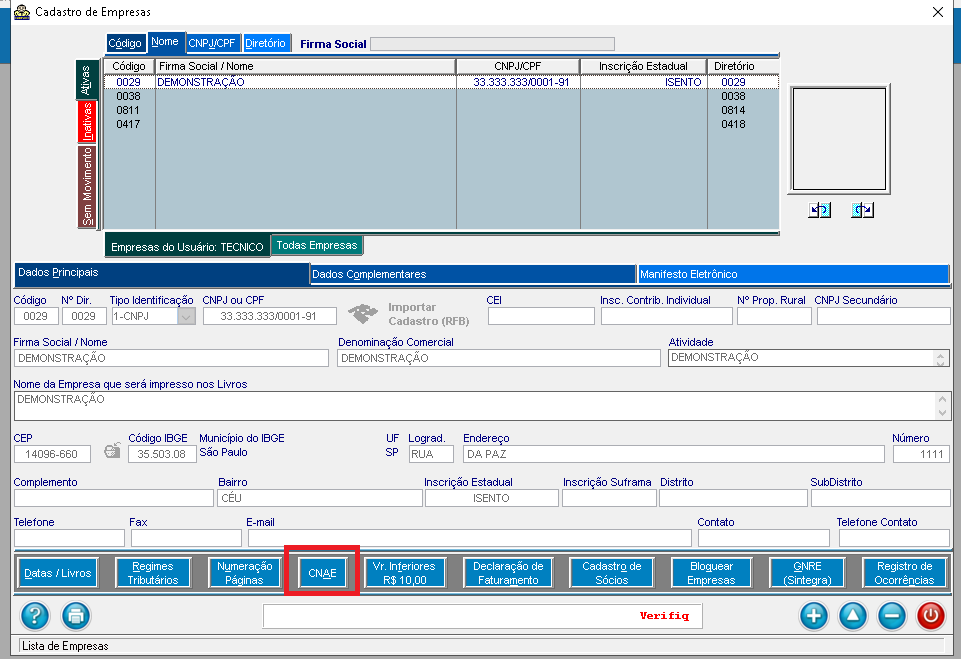Switch to Inativas vertical tab
Screen dimensions: 961x659
point(87,121)
